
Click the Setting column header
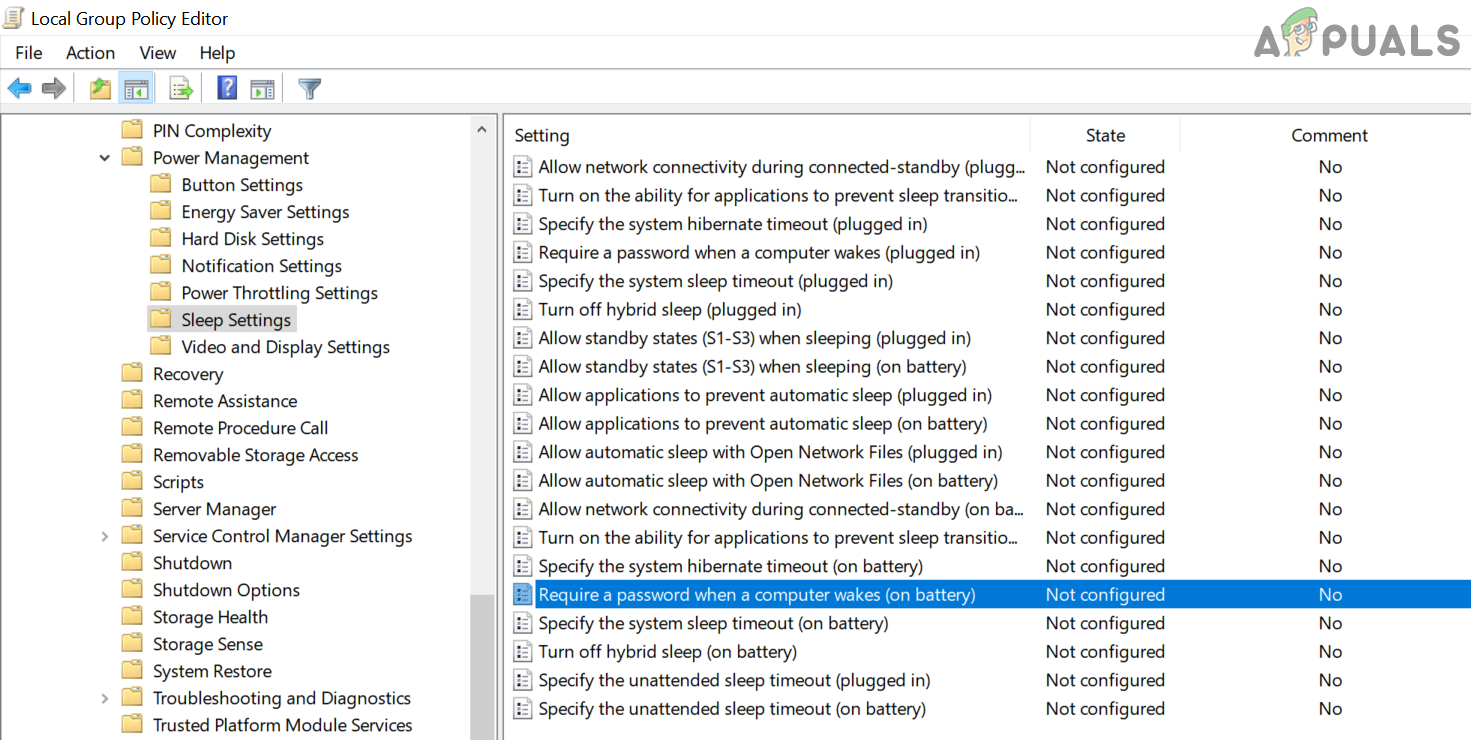[x=542, y=135]
